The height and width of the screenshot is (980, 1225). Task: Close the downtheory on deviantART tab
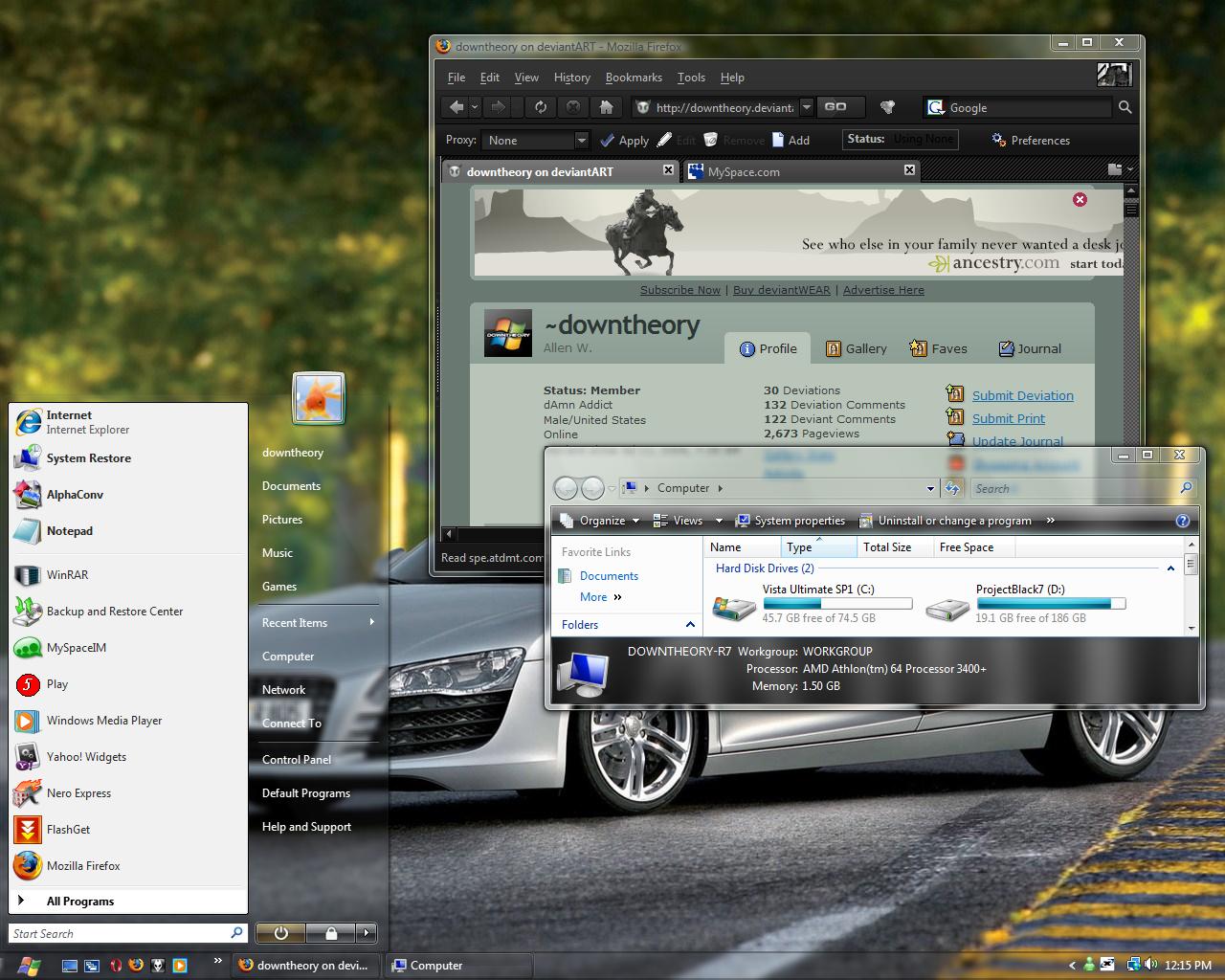(x=668, y=169)
